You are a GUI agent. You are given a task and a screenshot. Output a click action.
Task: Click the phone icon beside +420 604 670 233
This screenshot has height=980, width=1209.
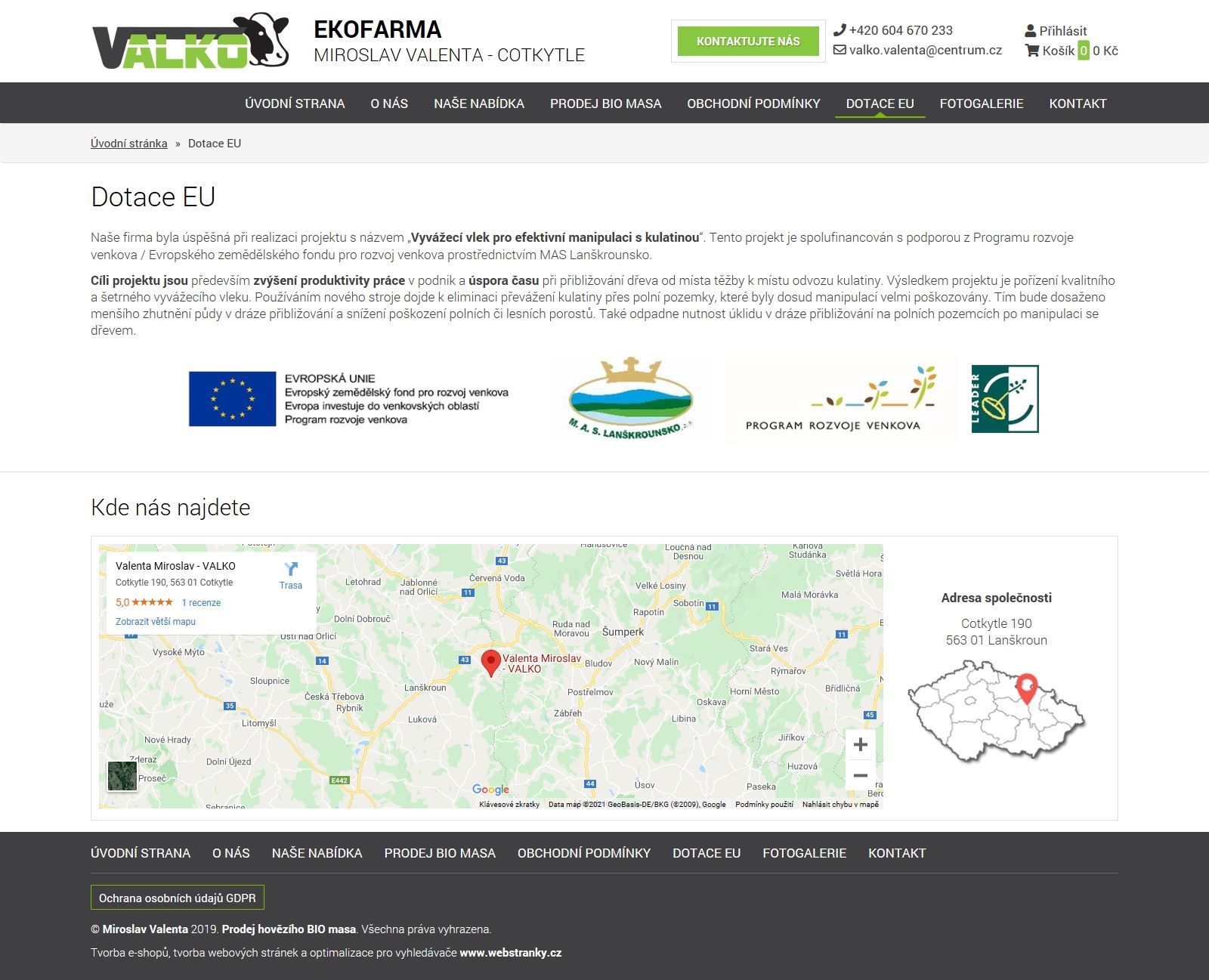pos(839,30)
